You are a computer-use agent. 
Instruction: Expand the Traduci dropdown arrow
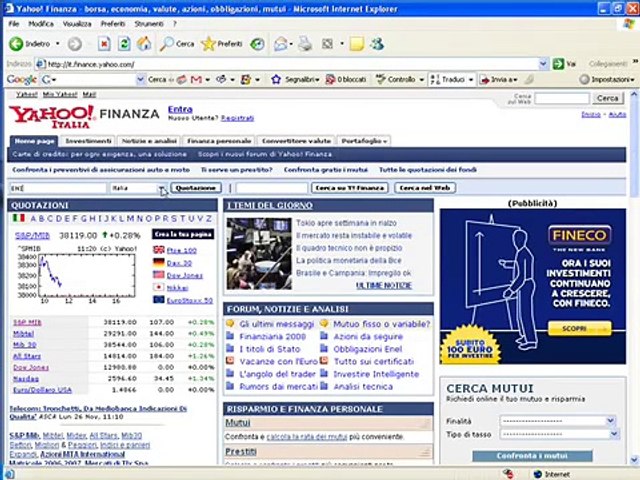click(x=471, y=80)
